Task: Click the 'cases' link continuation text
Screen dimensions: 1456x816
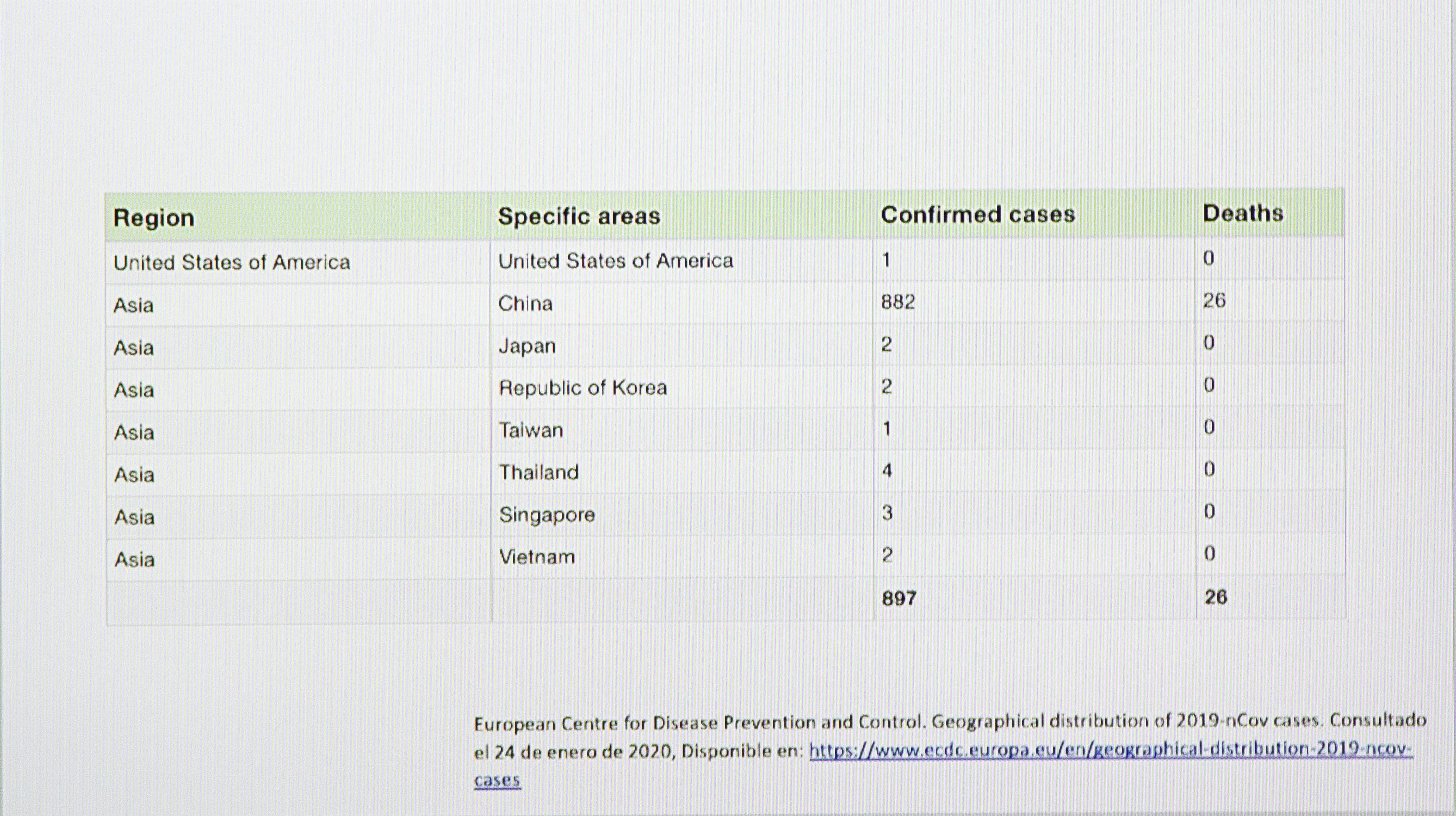Action: [497, 780]
